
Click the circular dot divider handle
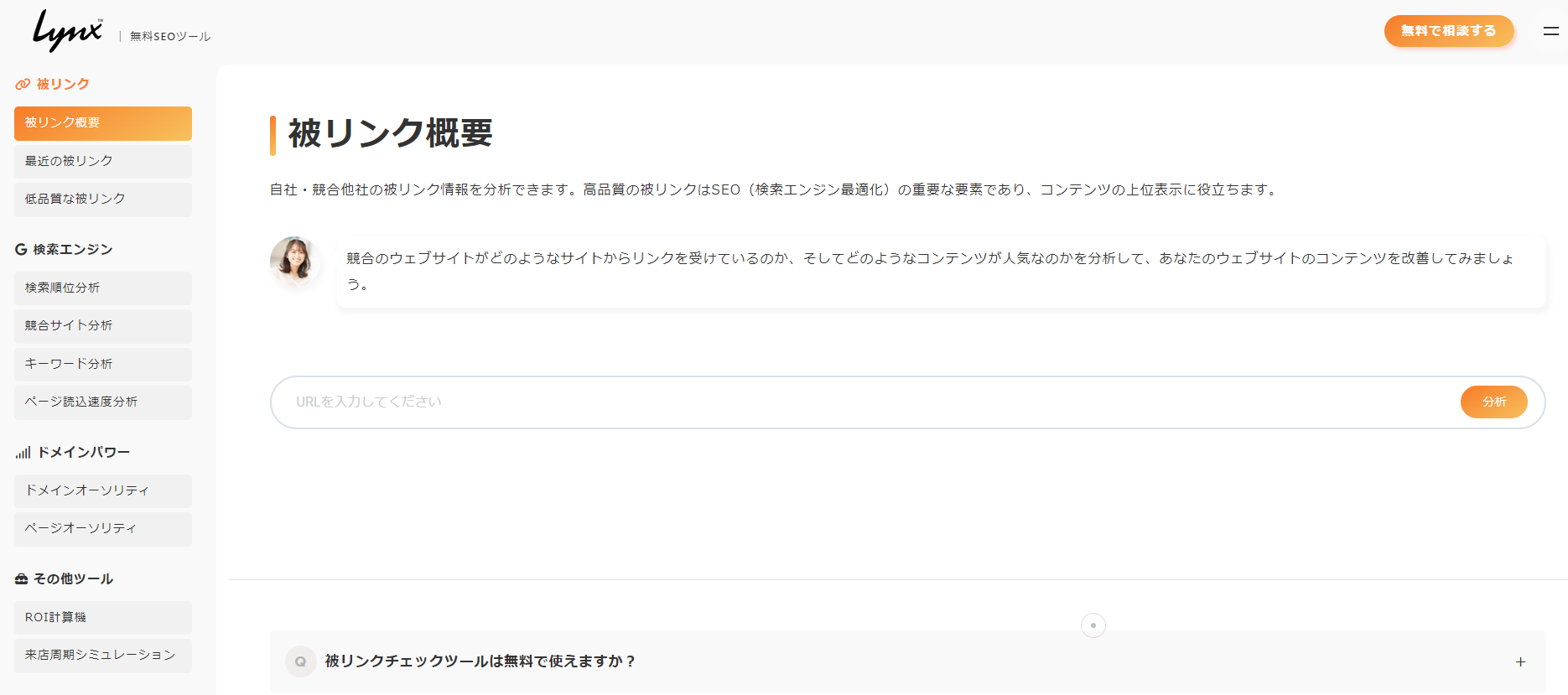(1093, 625)
